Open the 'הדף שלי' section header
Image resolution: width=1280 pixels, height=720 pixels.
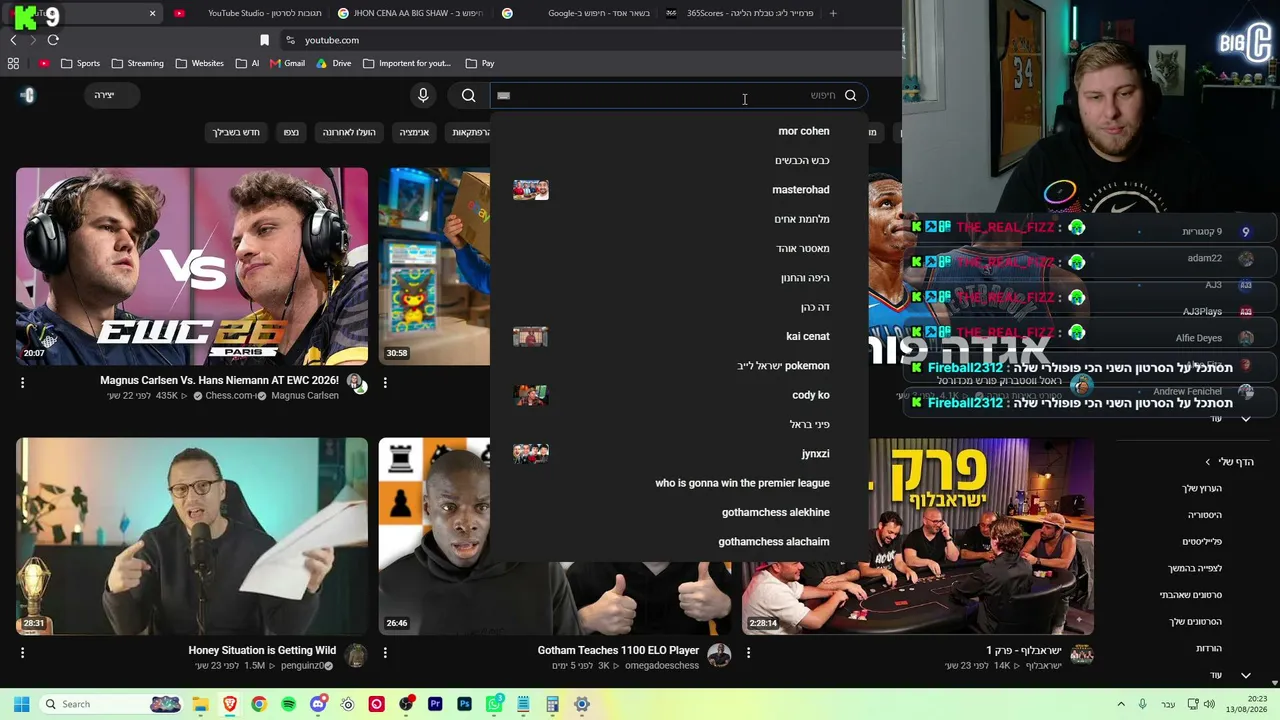1228,462
